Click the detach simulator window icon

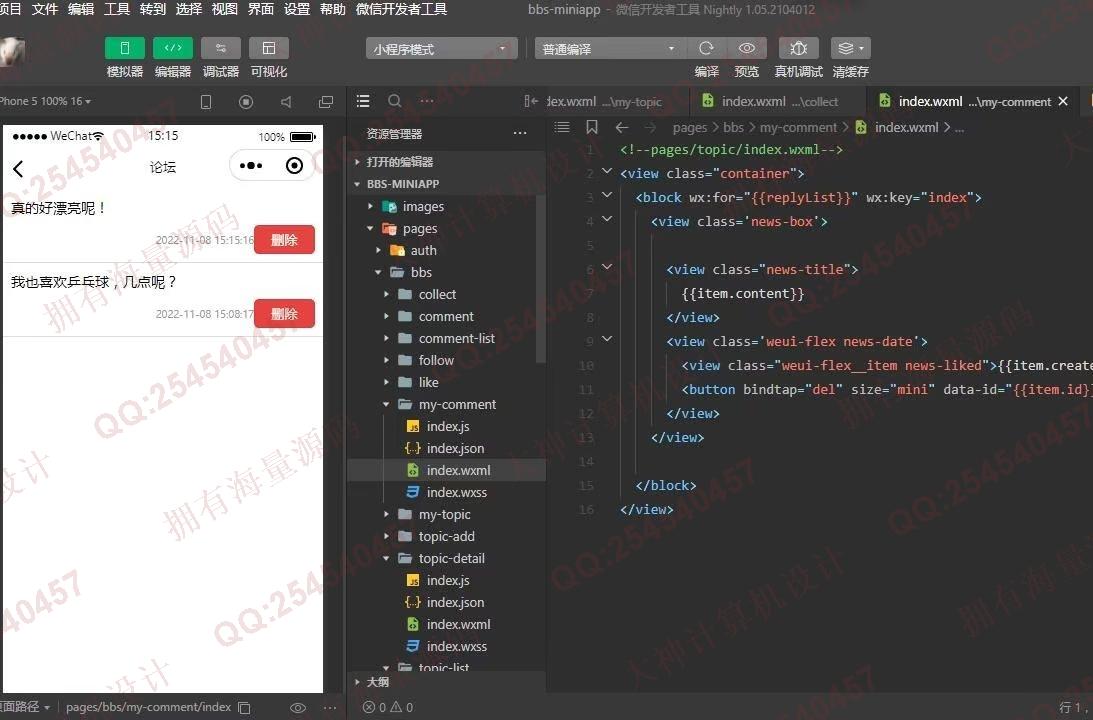pos(326,102)
